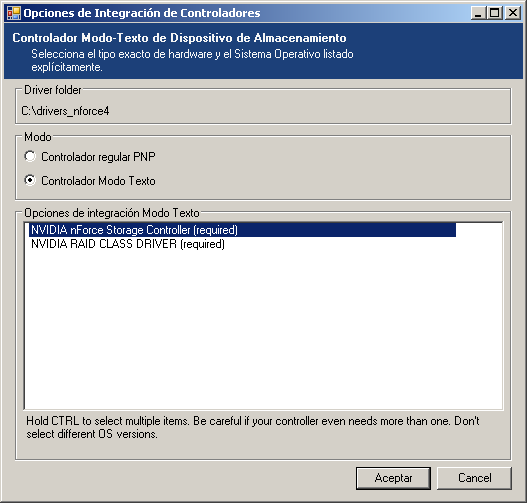Click the window title bar text
Image resolution: width=527 pixels, height=503 pixels.
pos(142,13)
